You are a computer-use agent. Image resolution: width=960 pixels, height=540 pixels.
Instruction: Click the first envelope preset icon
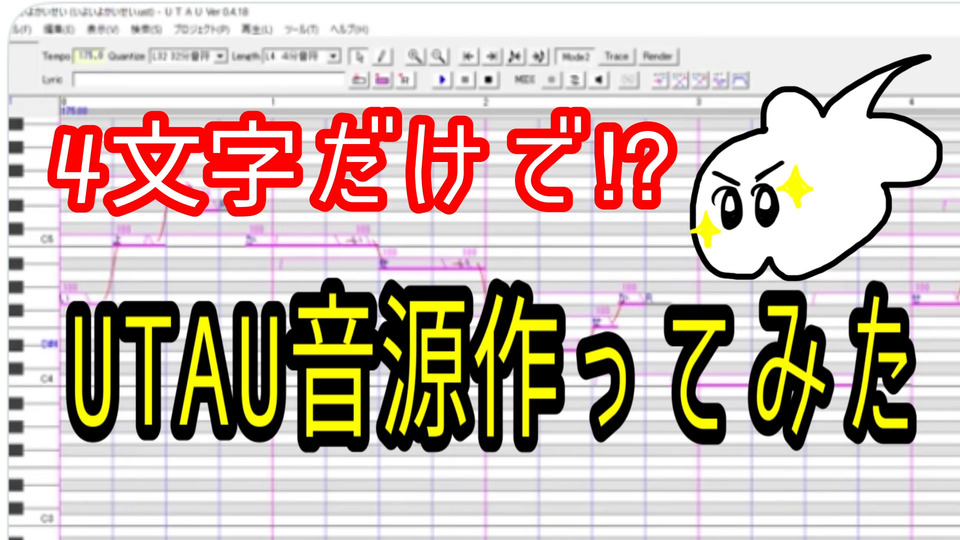coord(660,80)
